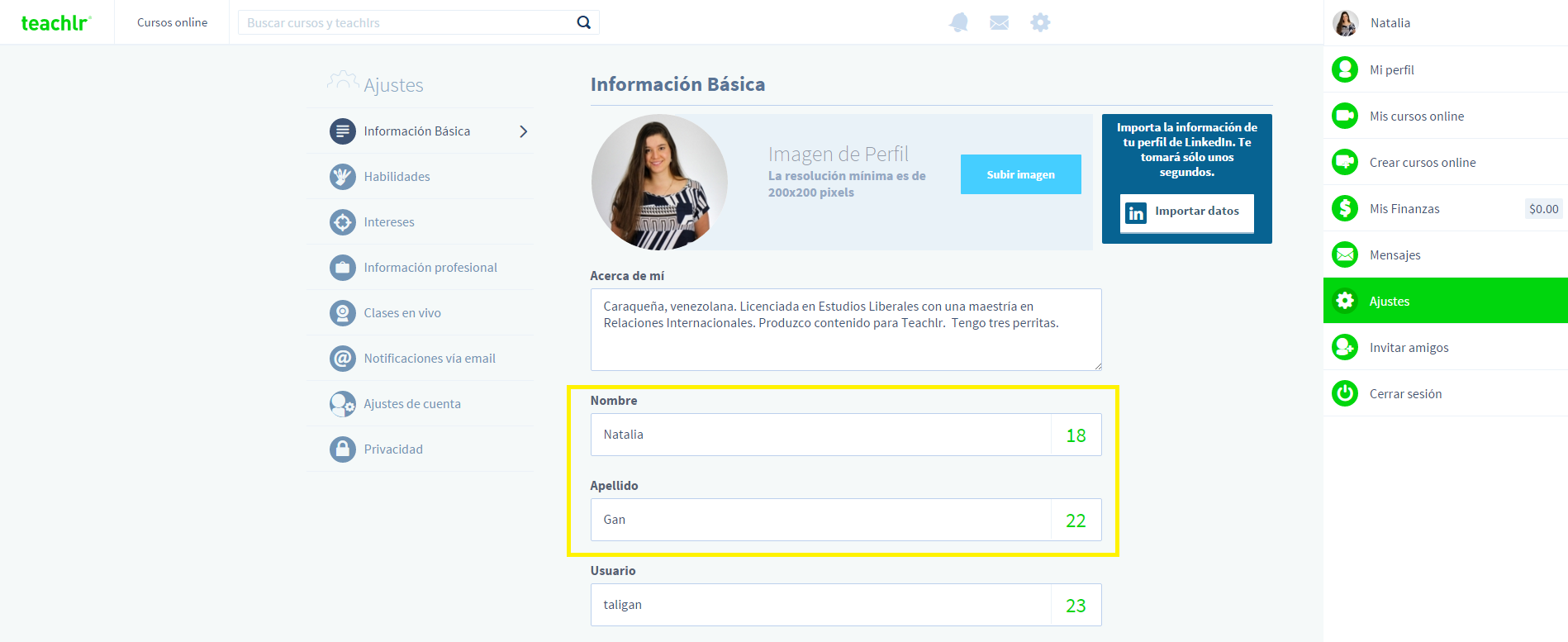Screen dimensions: 1568x642
Task: Select Cerrar sesión to log out
Action: point(1446,393)
